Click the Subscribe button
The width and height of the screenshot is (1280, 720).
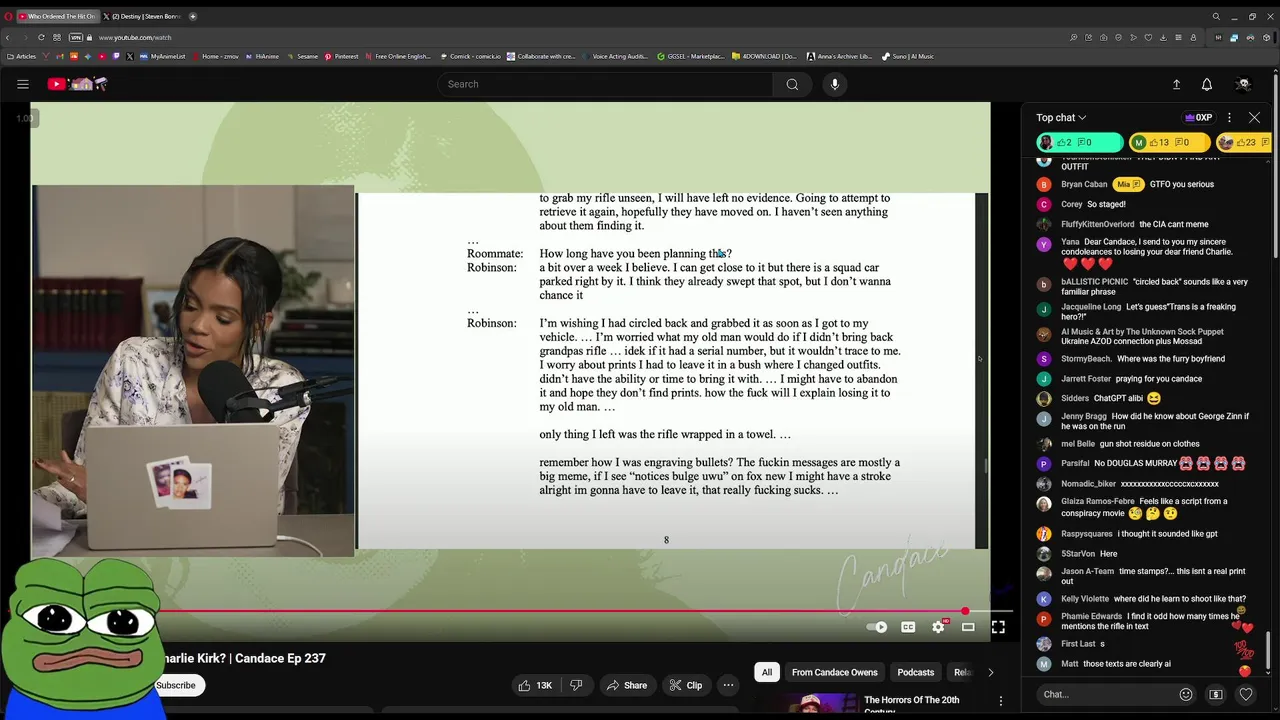[175, 685]
